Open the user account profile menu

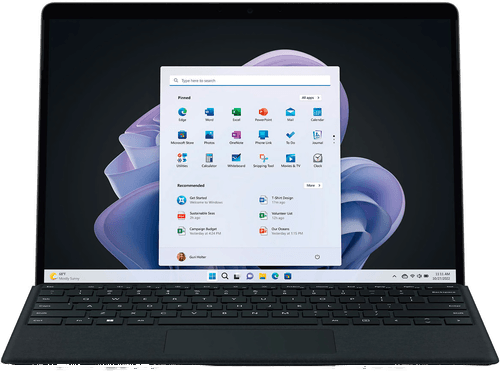pos(192,257)
